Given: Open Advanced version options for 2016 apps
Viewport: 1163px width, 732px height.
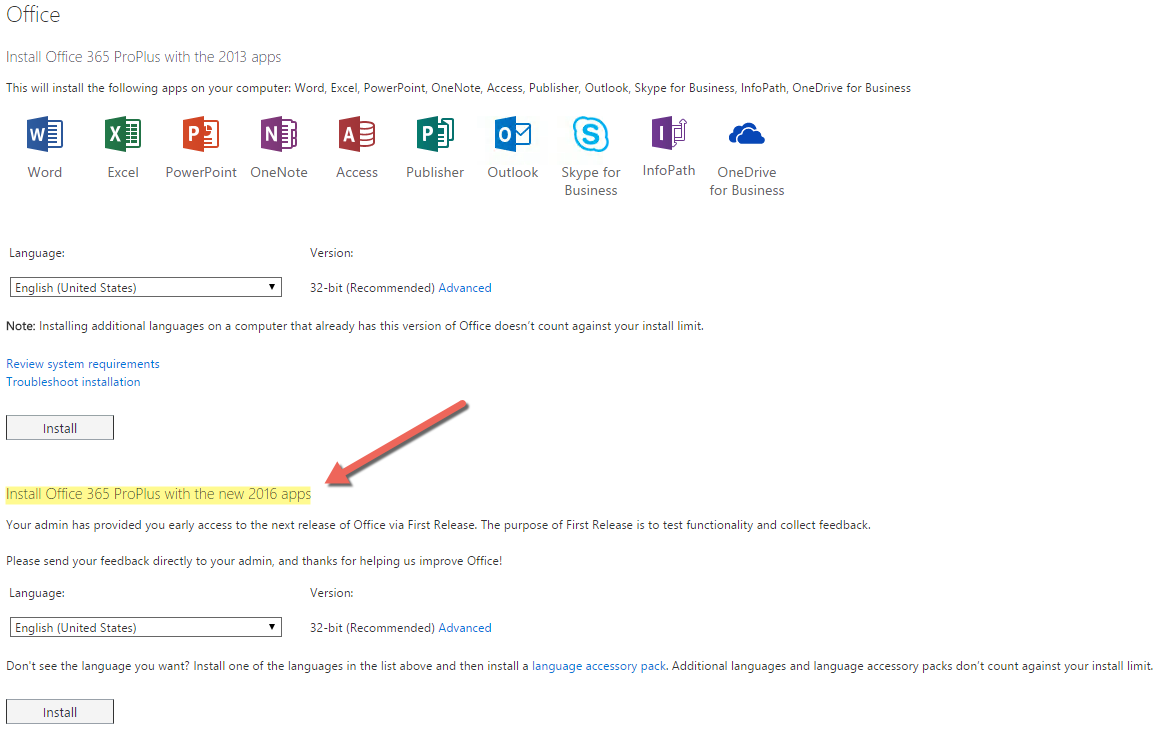Looking at the screenshot, I should pyautogui.click(x=465, y=628).
